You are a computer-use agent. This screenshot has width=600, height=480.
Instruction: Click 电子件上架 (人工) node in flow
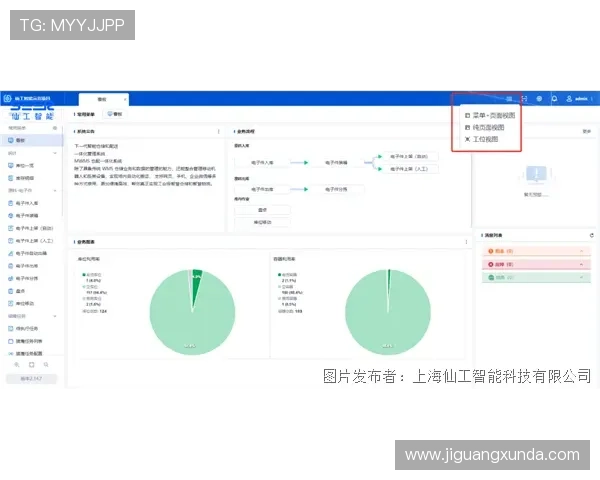pyautogui.click(x=409, y=169)
